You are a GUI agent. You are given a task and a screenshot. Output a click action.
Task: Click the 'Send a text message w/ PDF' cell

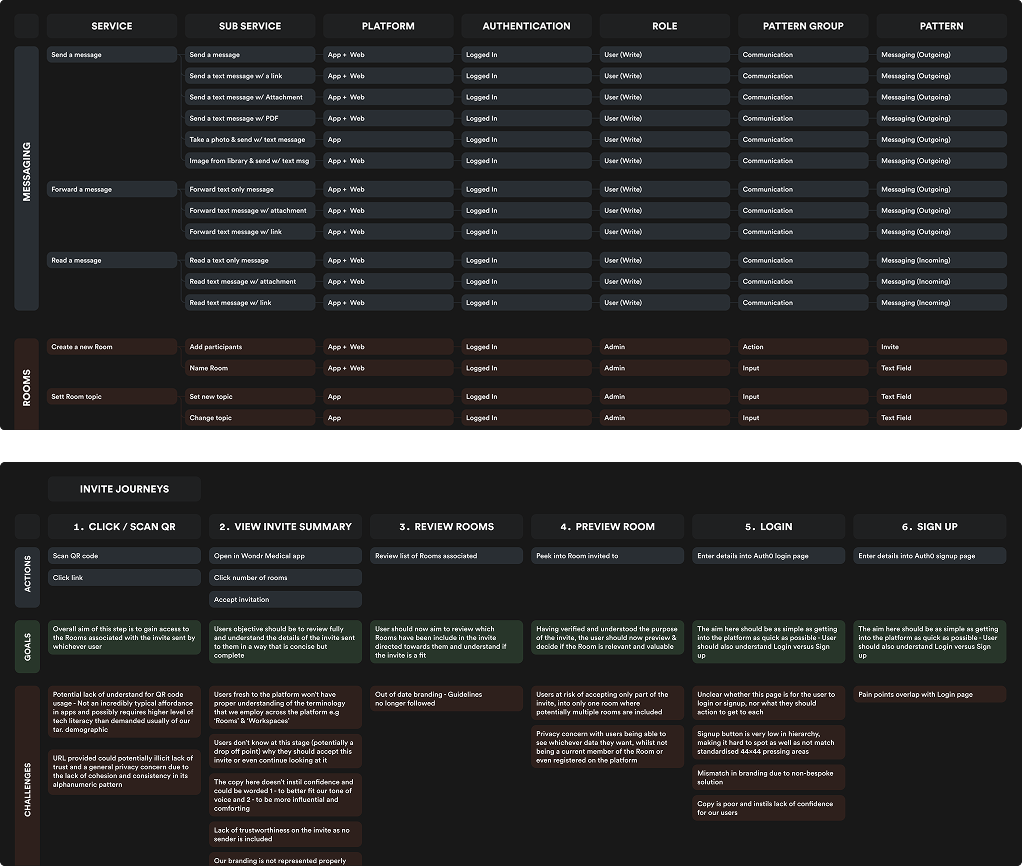250,118
